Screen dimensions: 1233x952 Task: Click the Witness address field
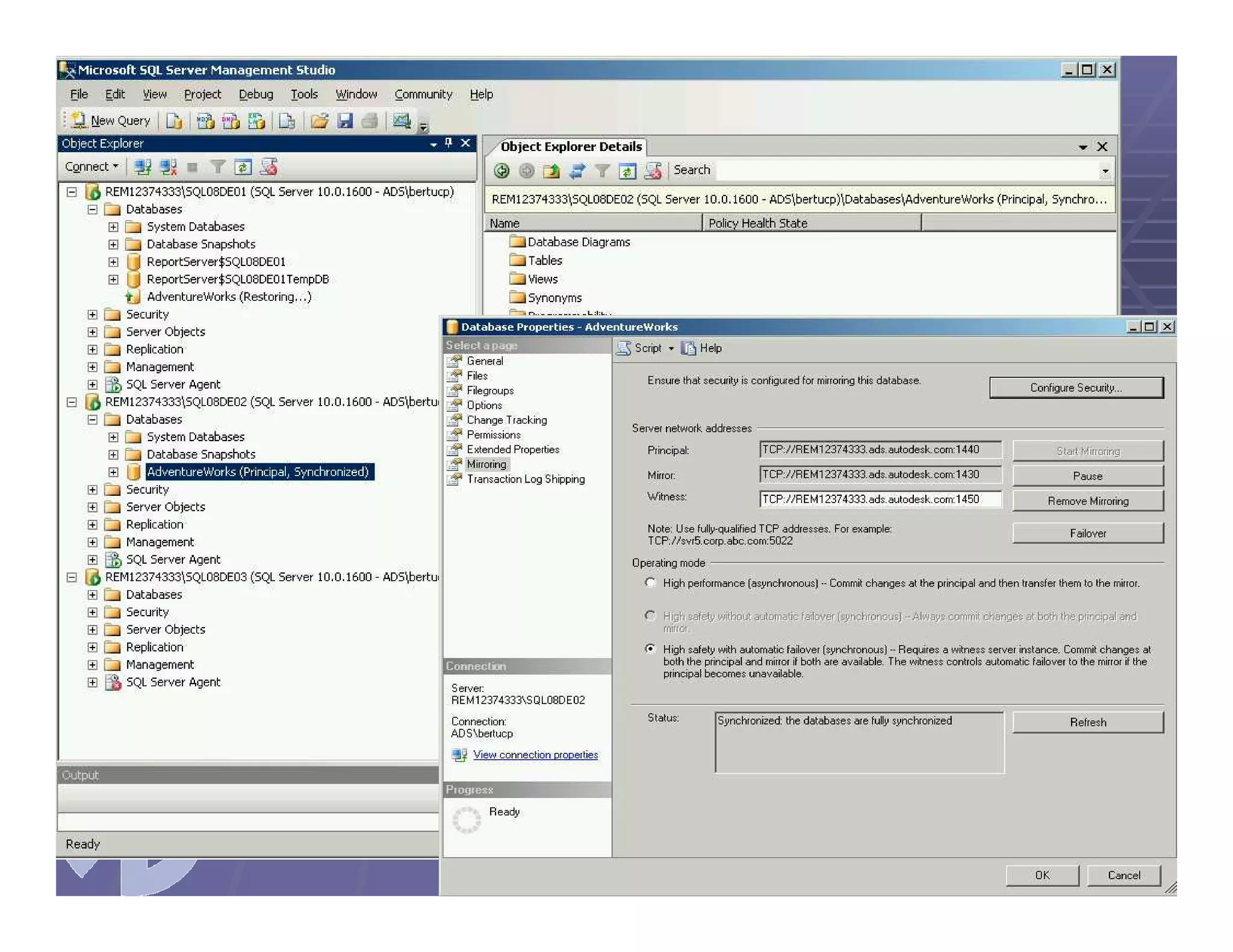click(881, 499)
